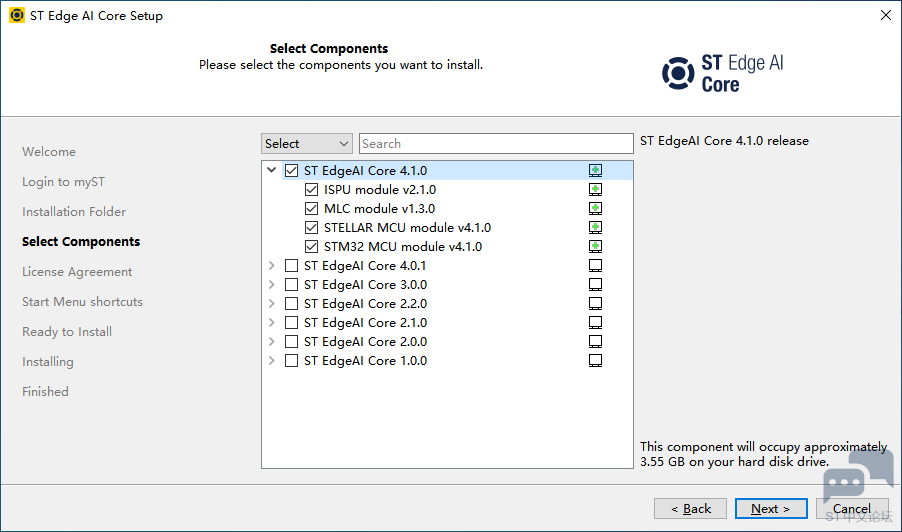
Task: Select the ST EdgeAI Core 2.2.0 label
Action: coord(365,304)
